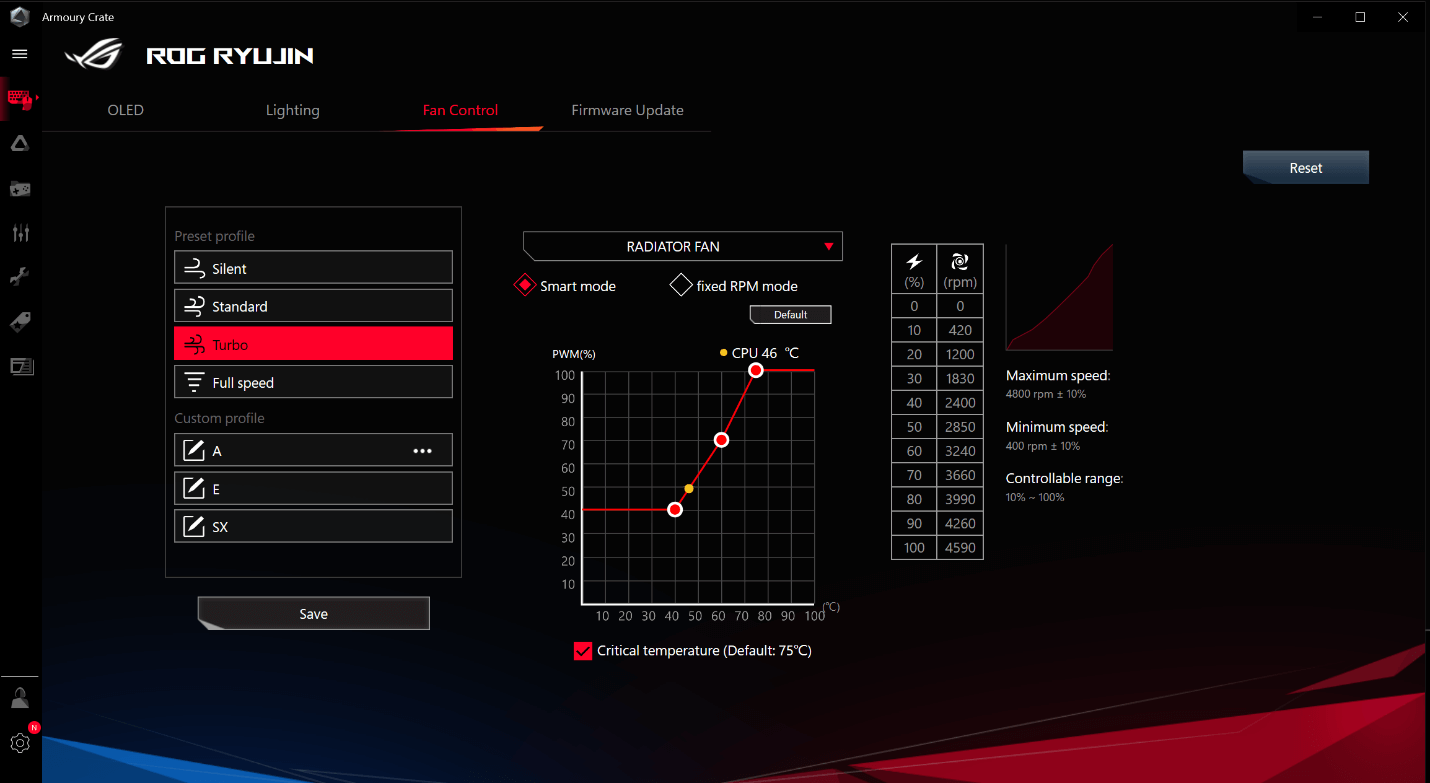Click the 420 rpm table cell
Viewport: 1430px width, 783px height.
[960, 330]
